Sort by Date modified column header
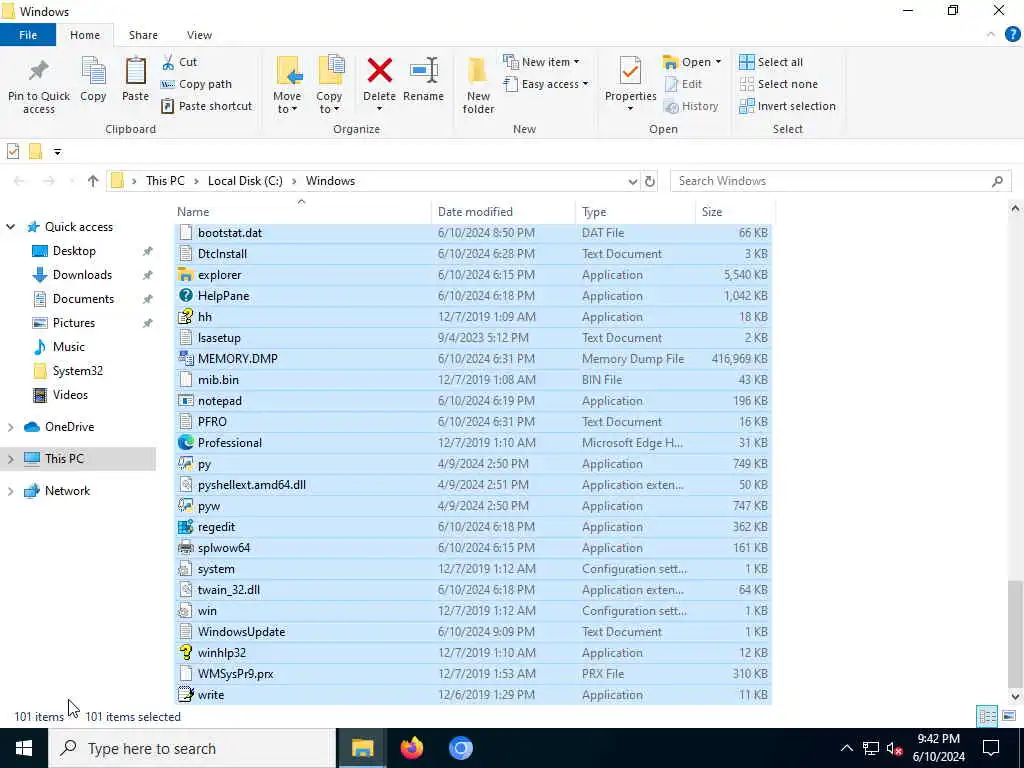1024x768 pixels. (x=503, y=212)
